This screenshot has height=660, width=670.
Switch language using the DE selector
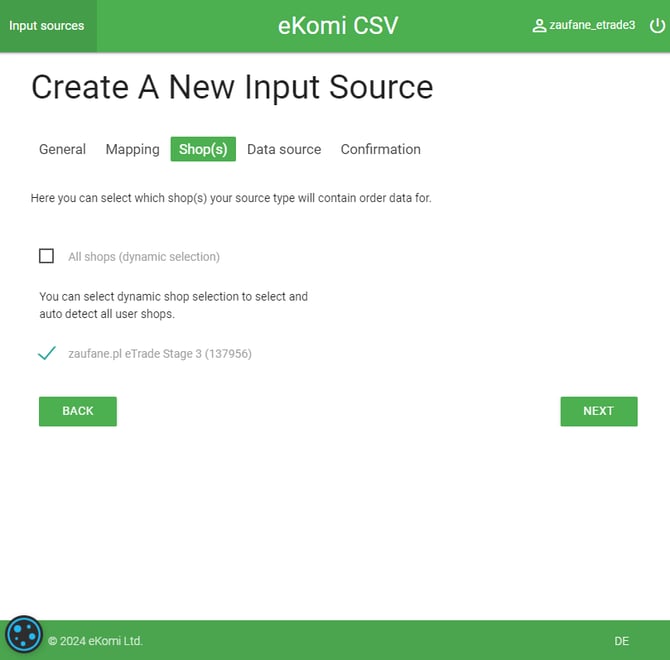point(621,641)
